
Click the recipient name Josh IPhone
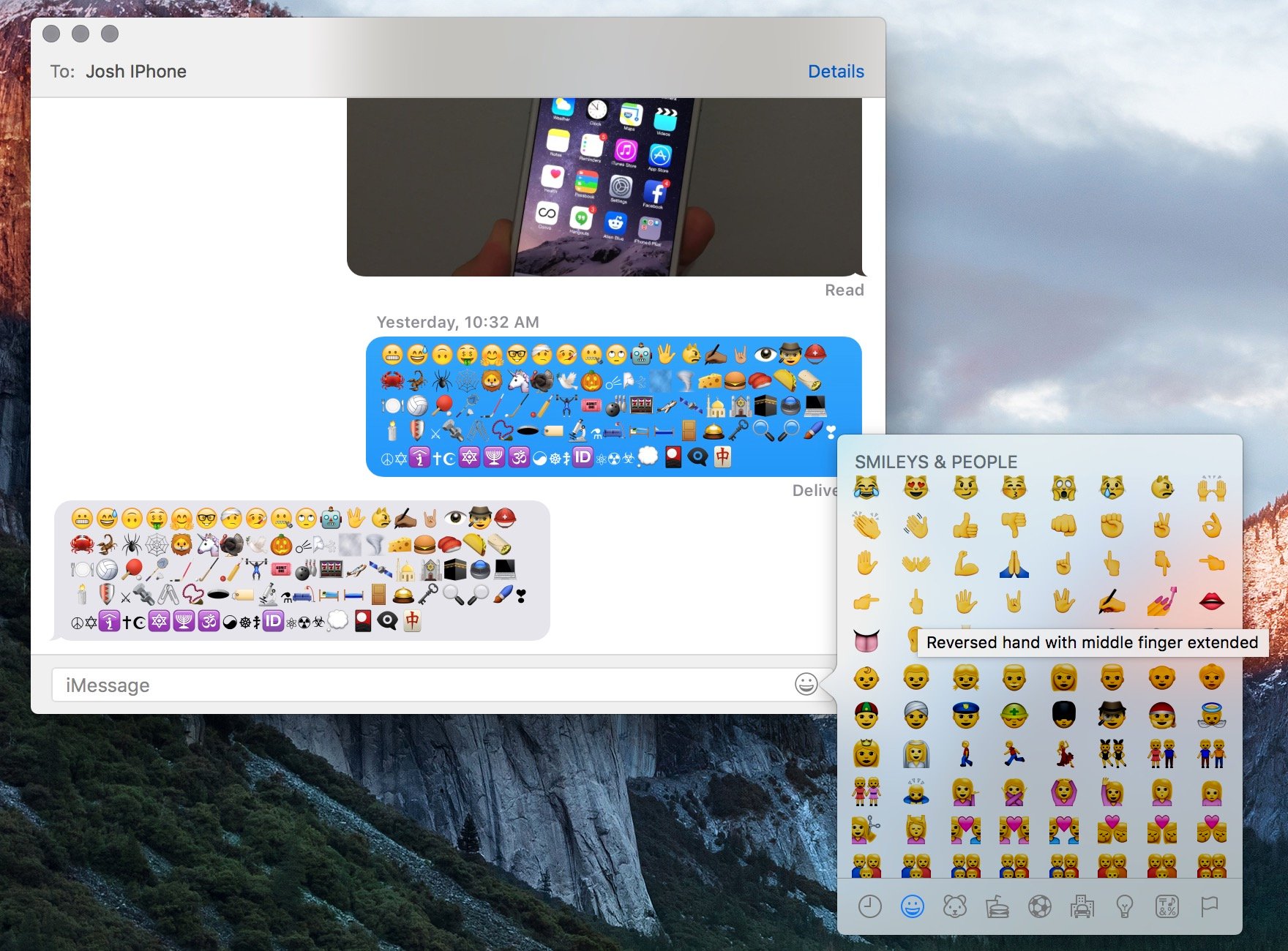(136, 71)
